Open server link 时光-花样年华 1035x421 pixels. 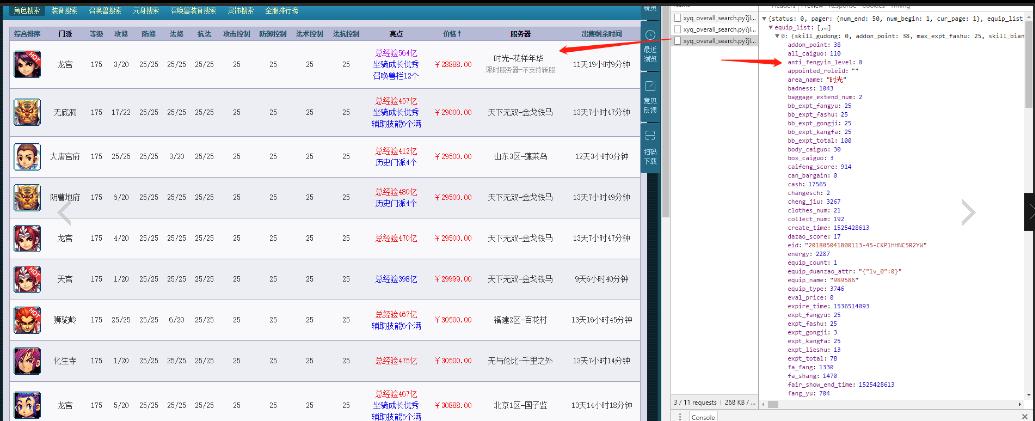(519, 59)
